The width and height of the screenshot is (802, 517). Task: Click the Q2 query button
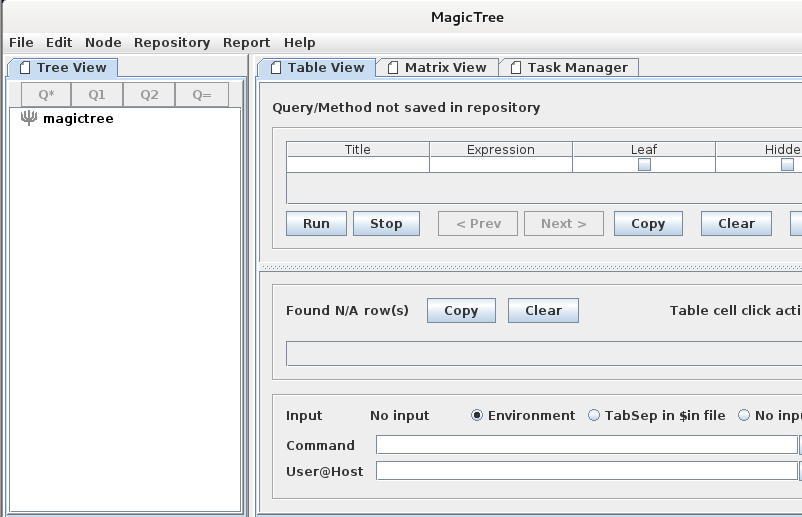click(x=149, y=95)
